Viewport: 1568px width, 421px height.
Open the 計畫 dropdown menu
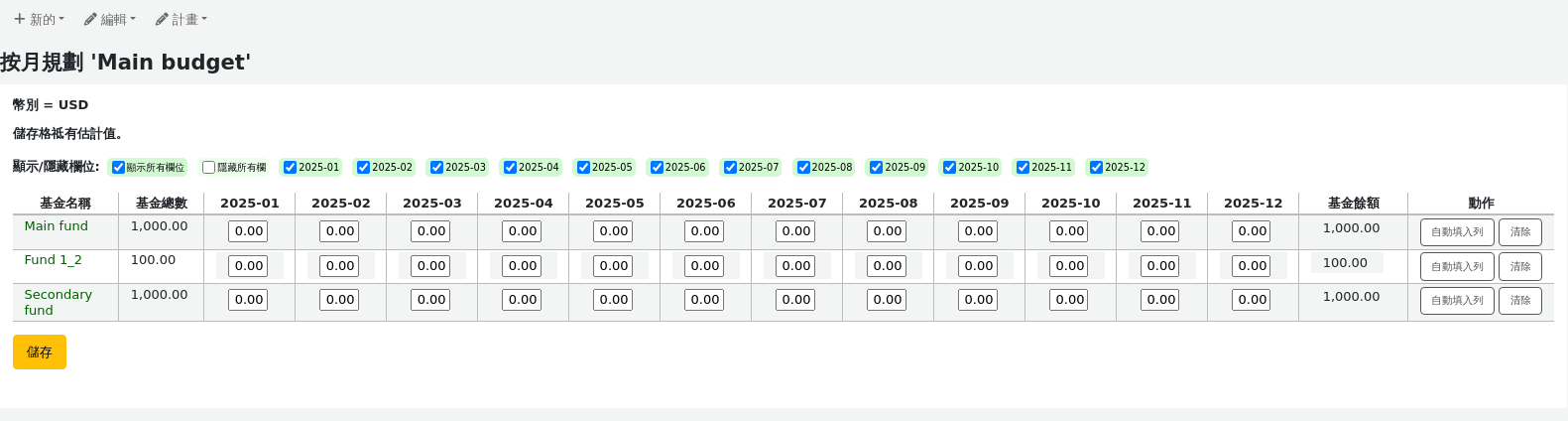click(181, 19)
